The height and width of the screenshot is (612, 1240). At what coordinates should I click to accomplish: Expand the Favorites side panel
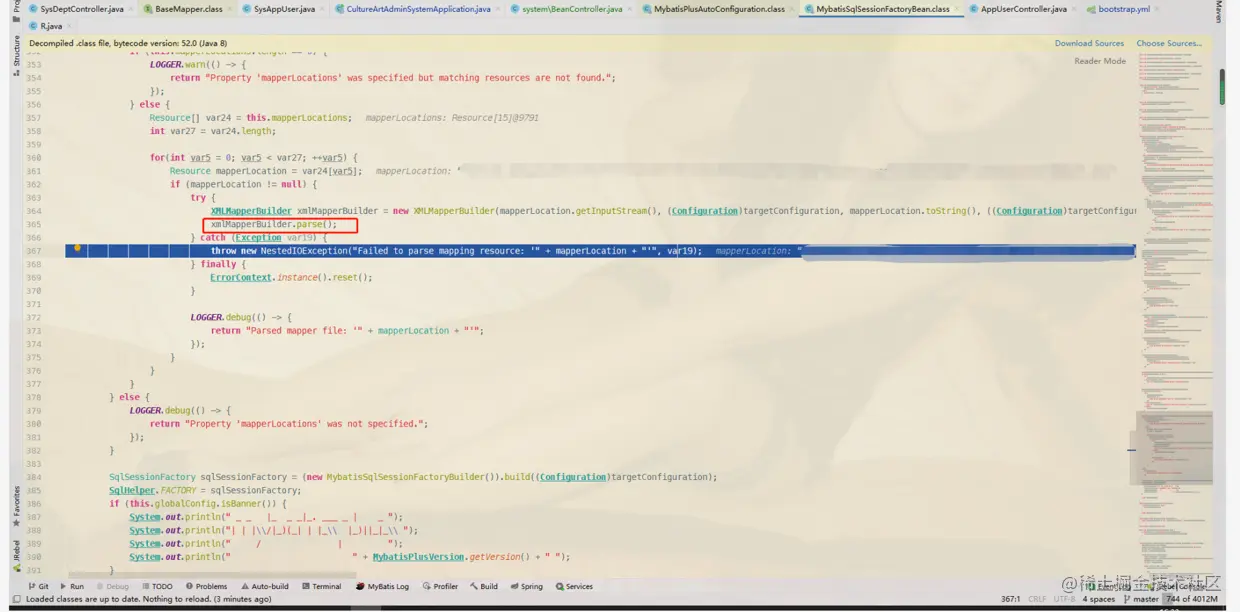tap(16, 505)
